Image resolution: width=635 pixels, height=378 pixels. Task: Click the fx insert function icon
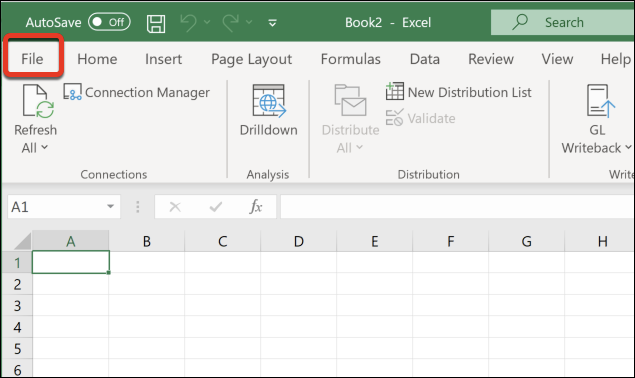(x=256, y=207)
